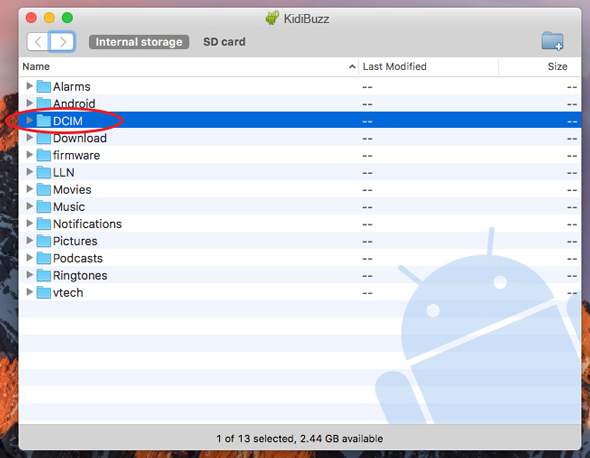
Task: Expand the Alarms folder disclosure triangle
Action: click(29, 86)
